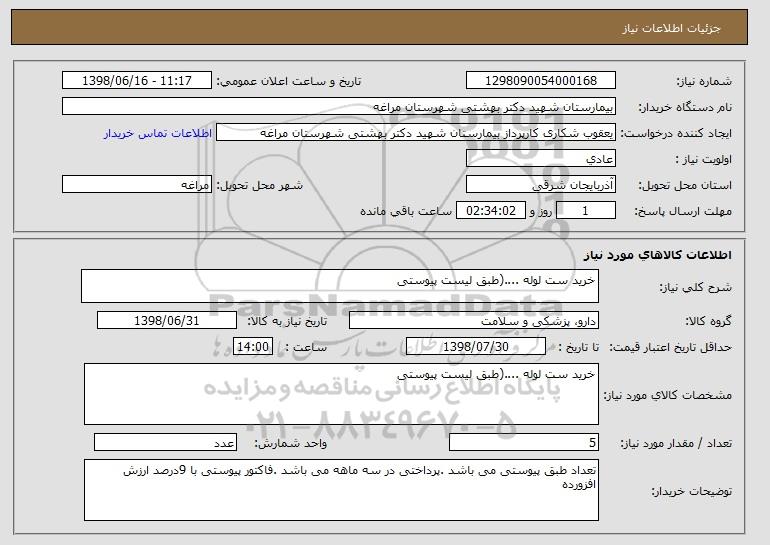Click the تاریخ نیاز به کالا field 1398/06/31
The width and height of the screenshot is (770, 545).
coord(167,321)
